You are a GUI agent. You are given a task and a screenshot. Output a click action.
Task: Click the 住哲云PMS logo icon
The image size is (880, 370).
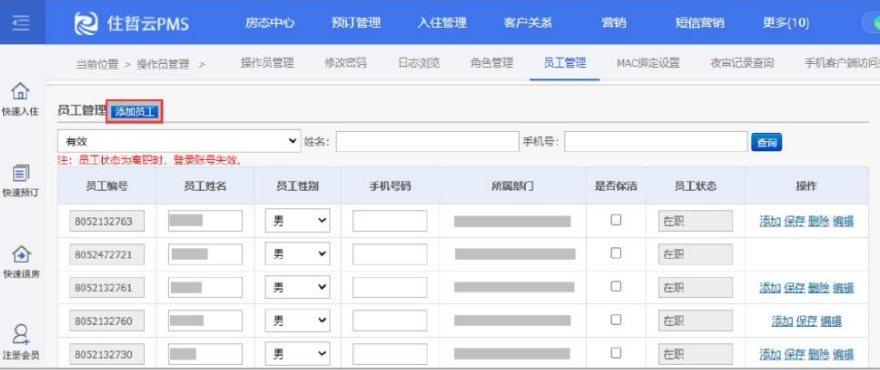(86, 23)
